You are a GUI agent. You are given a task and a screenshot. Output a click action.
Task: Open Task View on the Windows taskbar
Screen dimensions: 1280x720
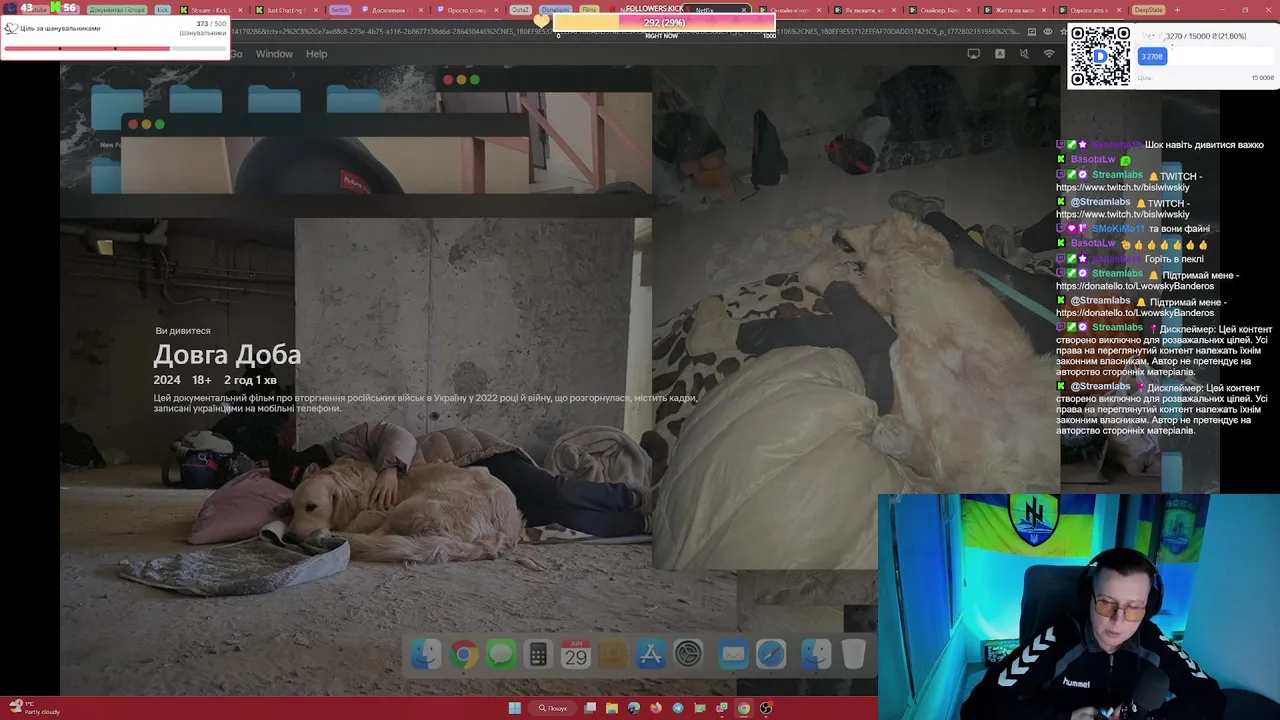tap(590, 708)
